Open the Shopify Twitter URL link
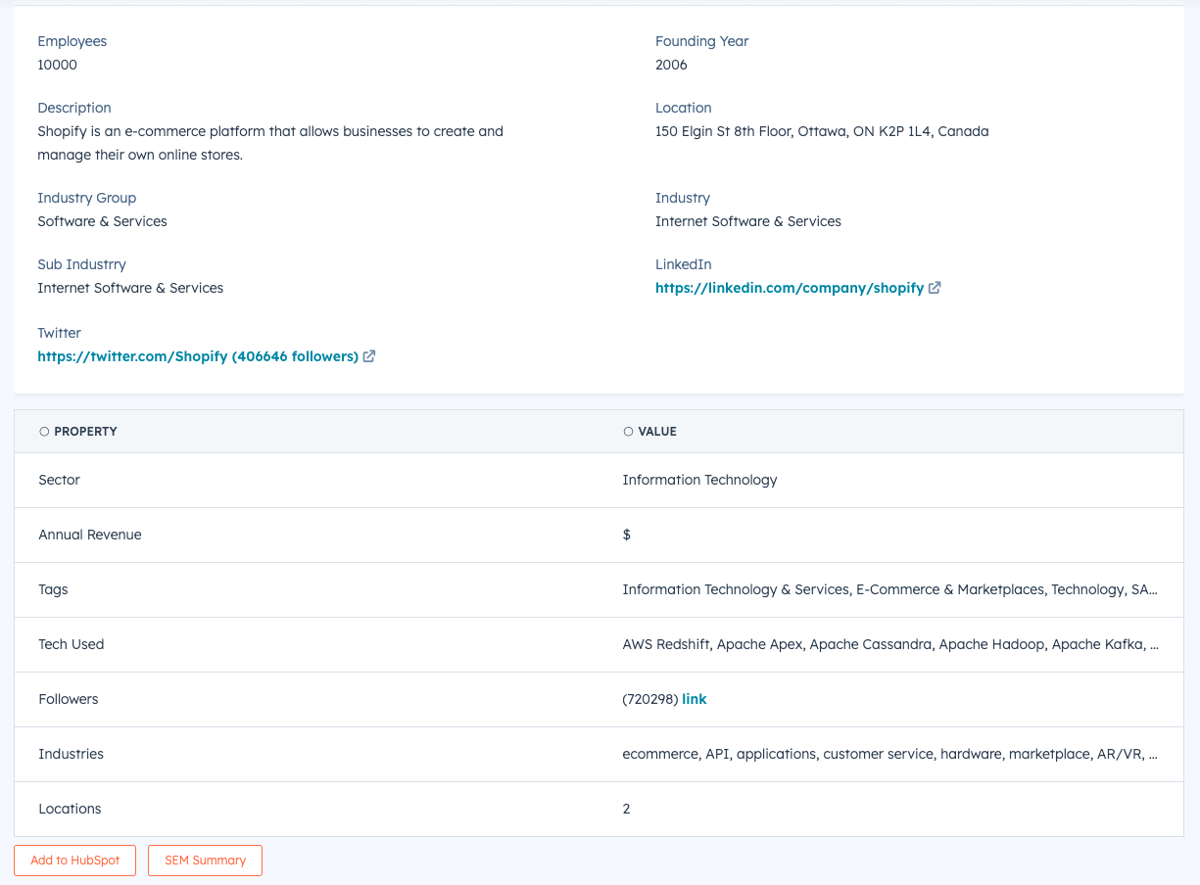1200x885 pixels. pyautogui.click(x=195, y=356)
